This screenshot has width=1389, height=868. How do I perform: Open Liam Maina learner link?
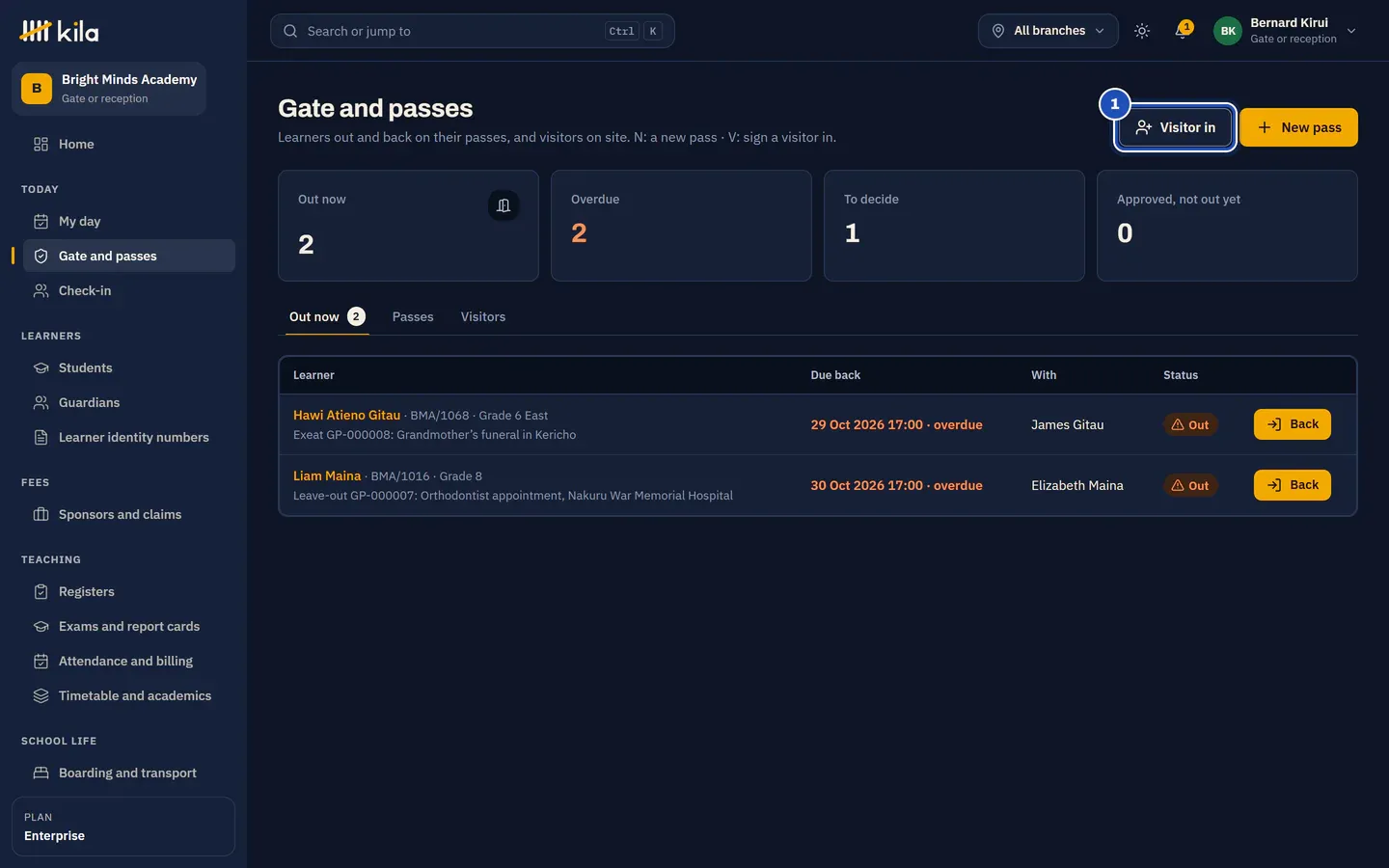(327, 475)
